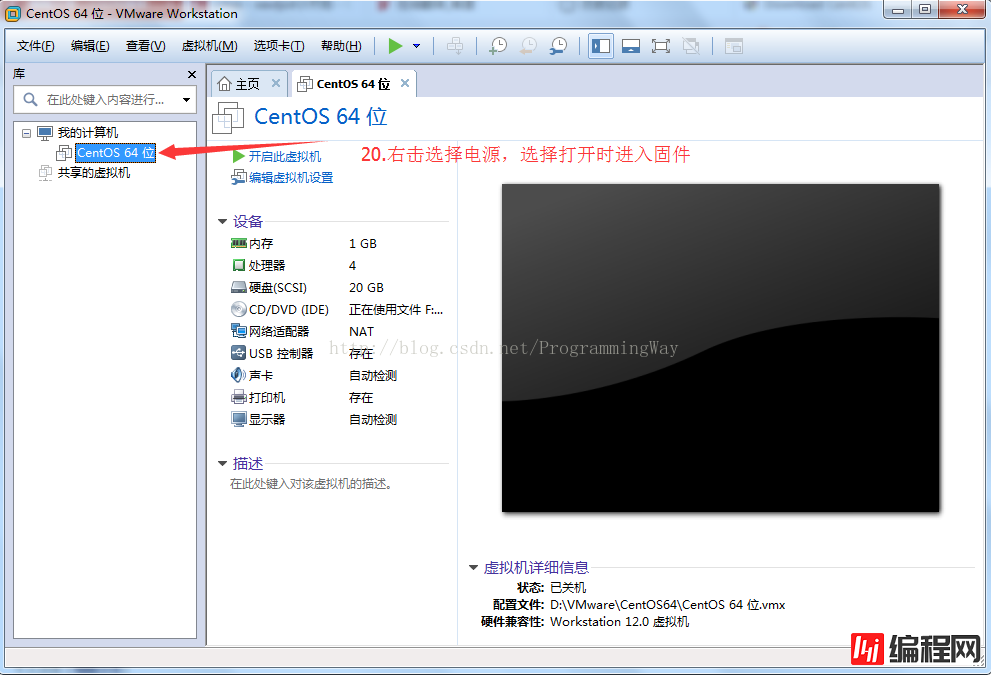Click the 编辑虚拟机设置 link
991x675 pixels.
pyautogui.click(x=290, y=178)
